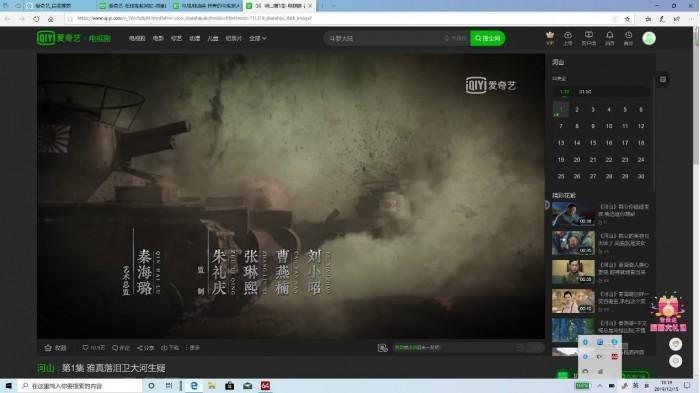Screen dimensions: 700x393
Task: Switch to the second browser tab
Action: point(133,6)
